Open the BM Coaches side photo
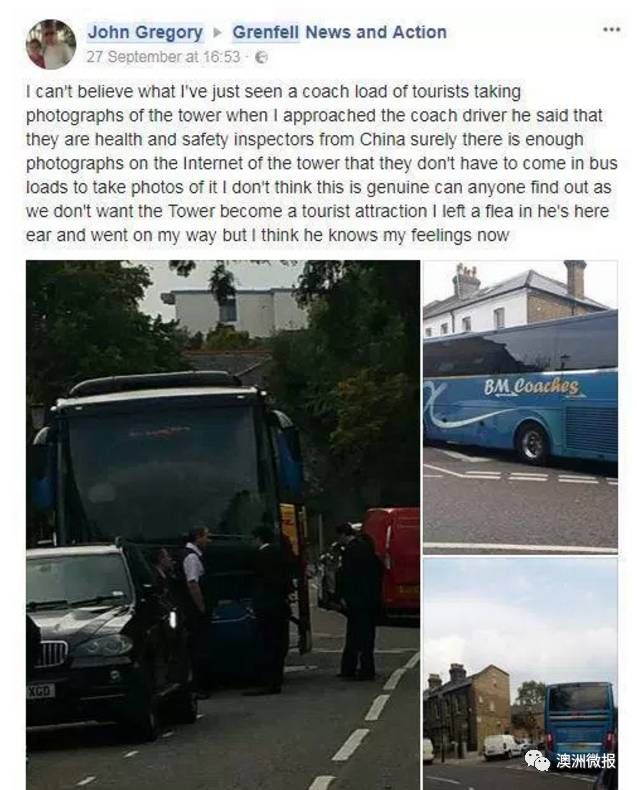637x790 pixels. (x=520, y=407)
